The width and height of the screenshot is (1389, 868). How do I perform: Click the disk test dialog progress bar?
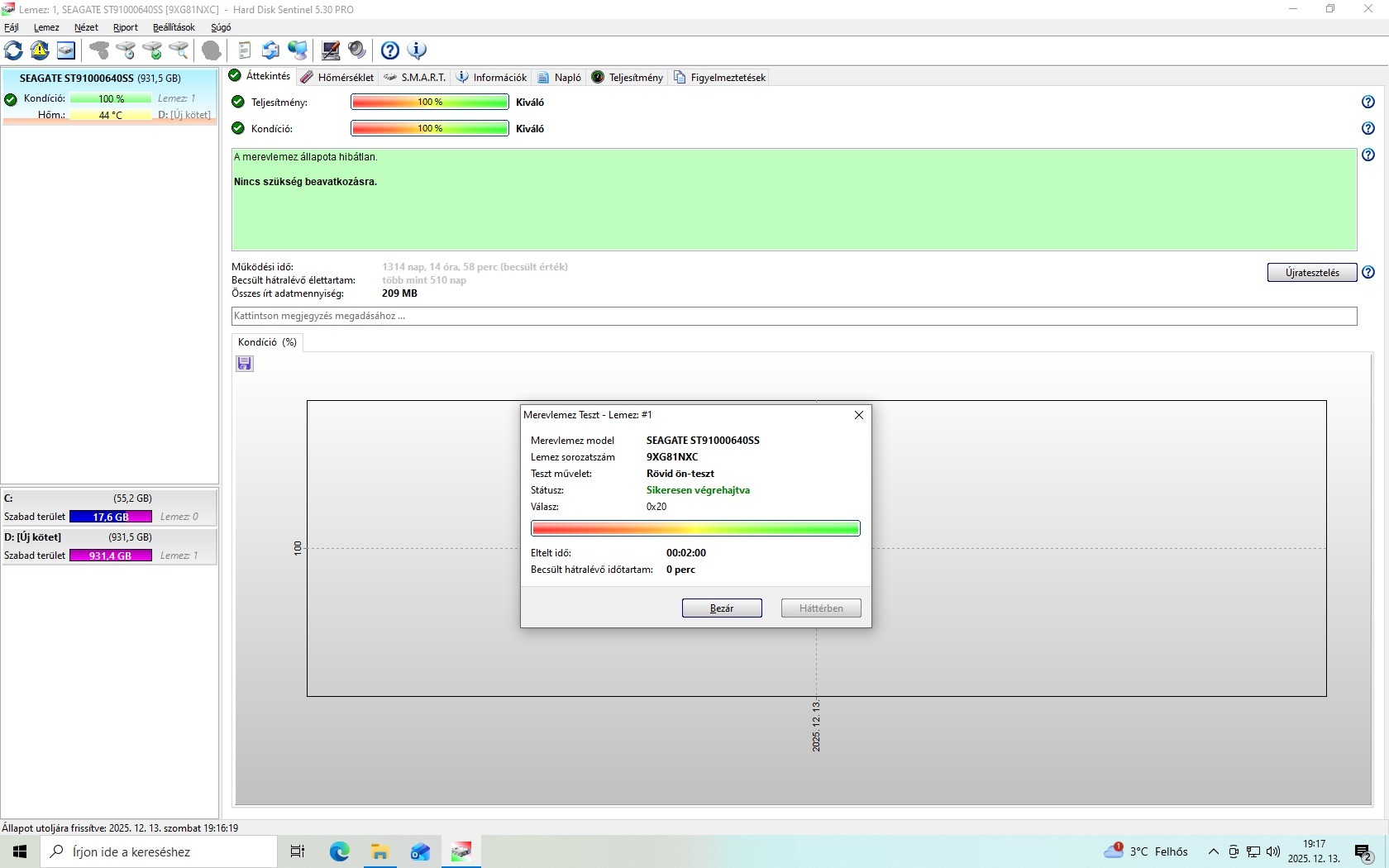[x=695, y=528]
